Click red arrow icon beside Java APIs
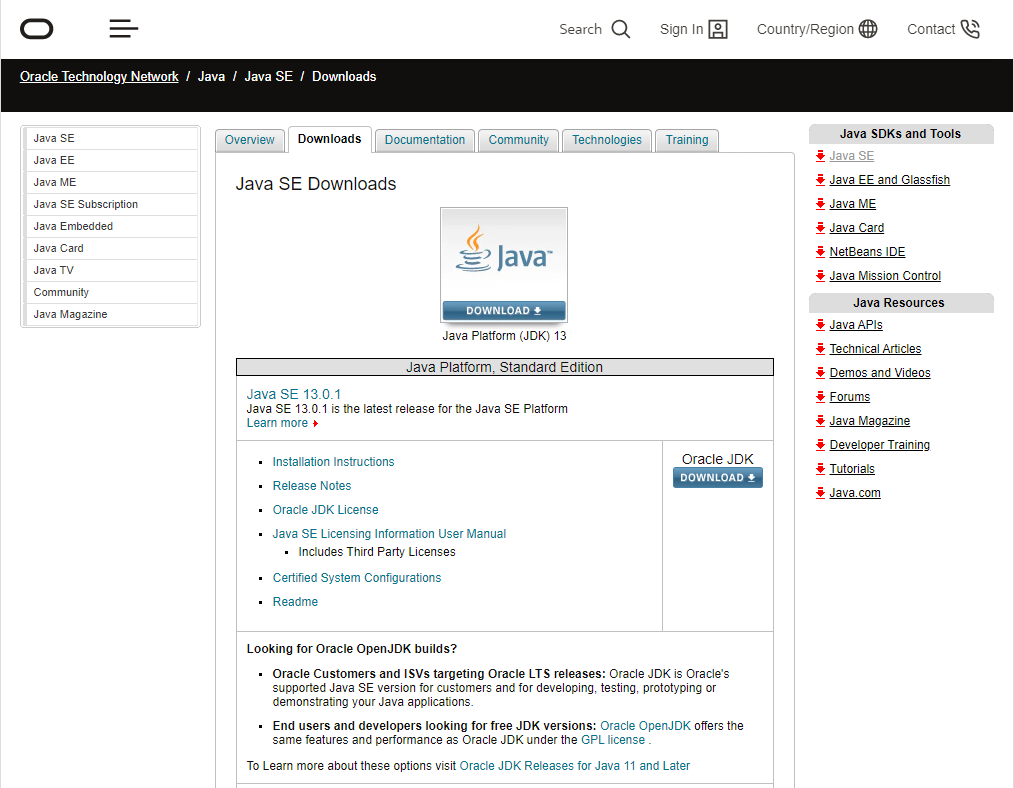This screenshot has width=1014, height=788. click(x=820, y=325)
